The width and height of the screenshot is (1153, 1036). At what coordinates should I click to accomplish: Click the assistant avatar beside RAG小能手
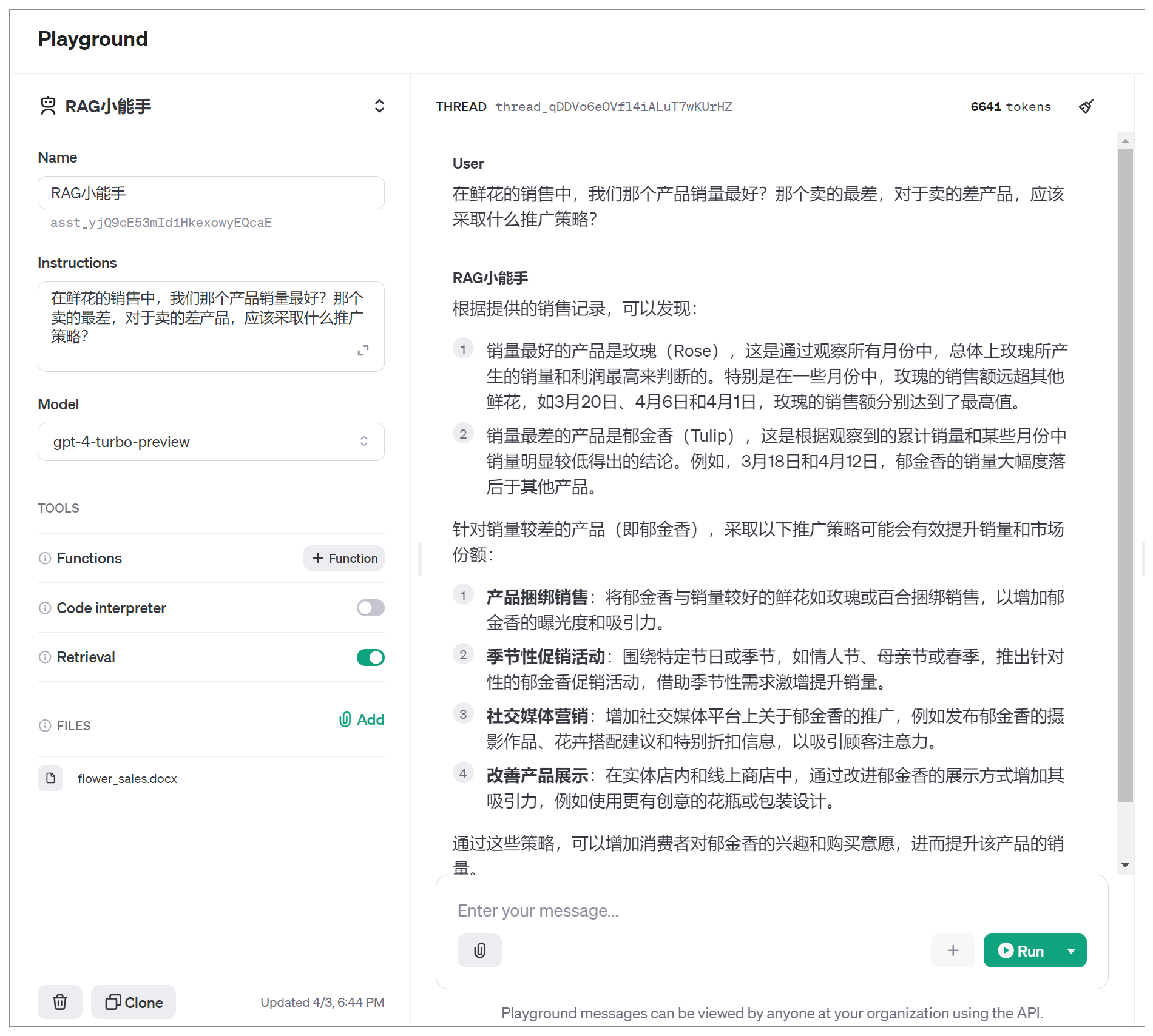coord(48,106)
